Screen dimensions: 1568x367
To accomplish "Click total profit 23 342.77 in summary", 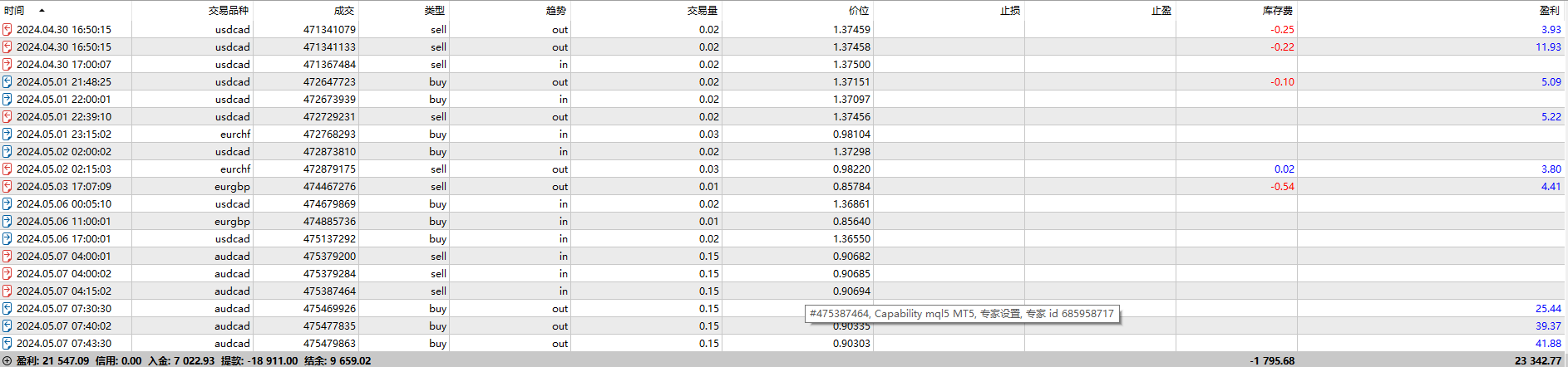I will (1538, 360).
